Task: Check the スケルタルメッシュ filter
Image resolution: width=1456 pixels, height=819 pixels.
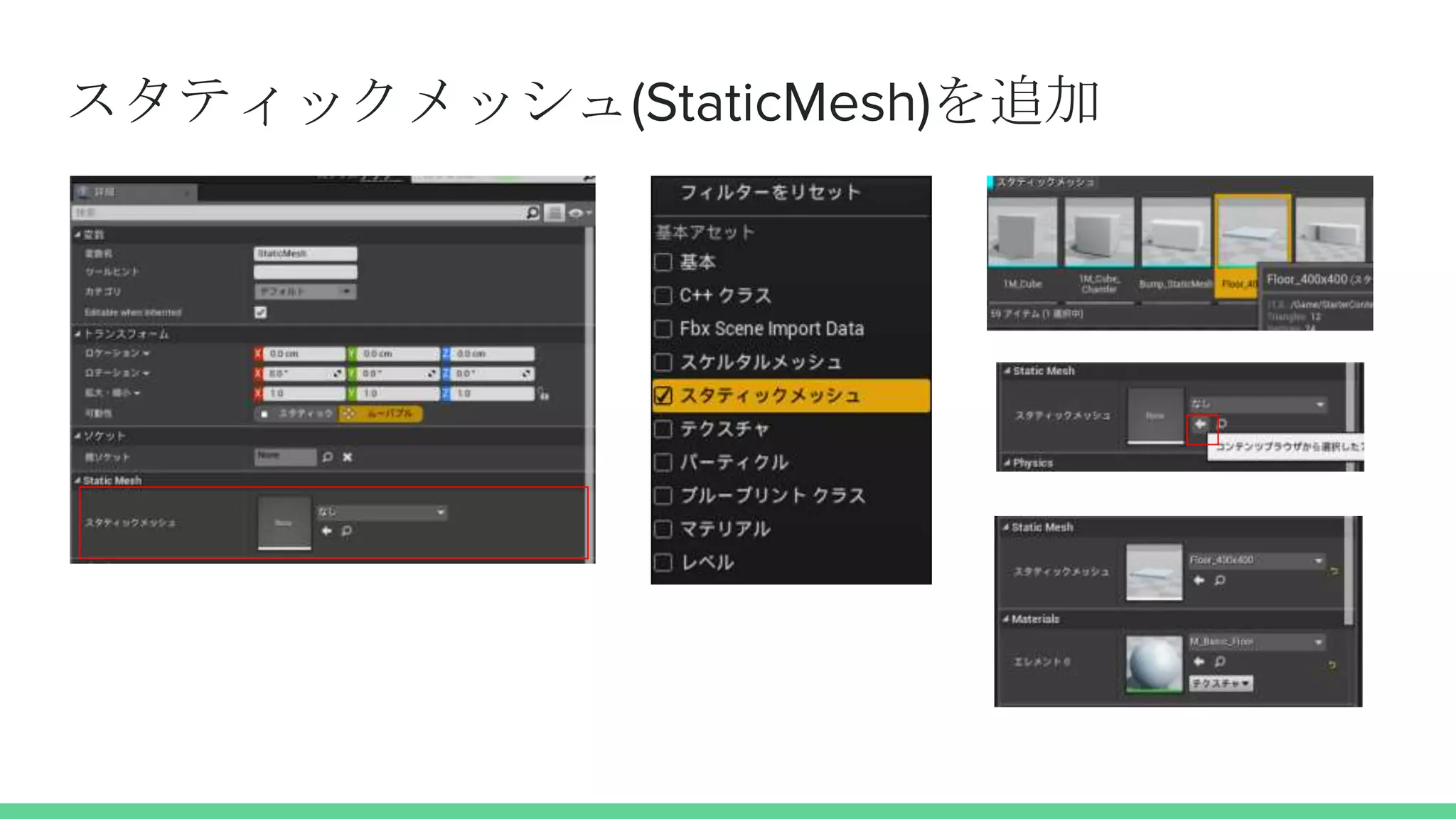Action: pos(663,363)
